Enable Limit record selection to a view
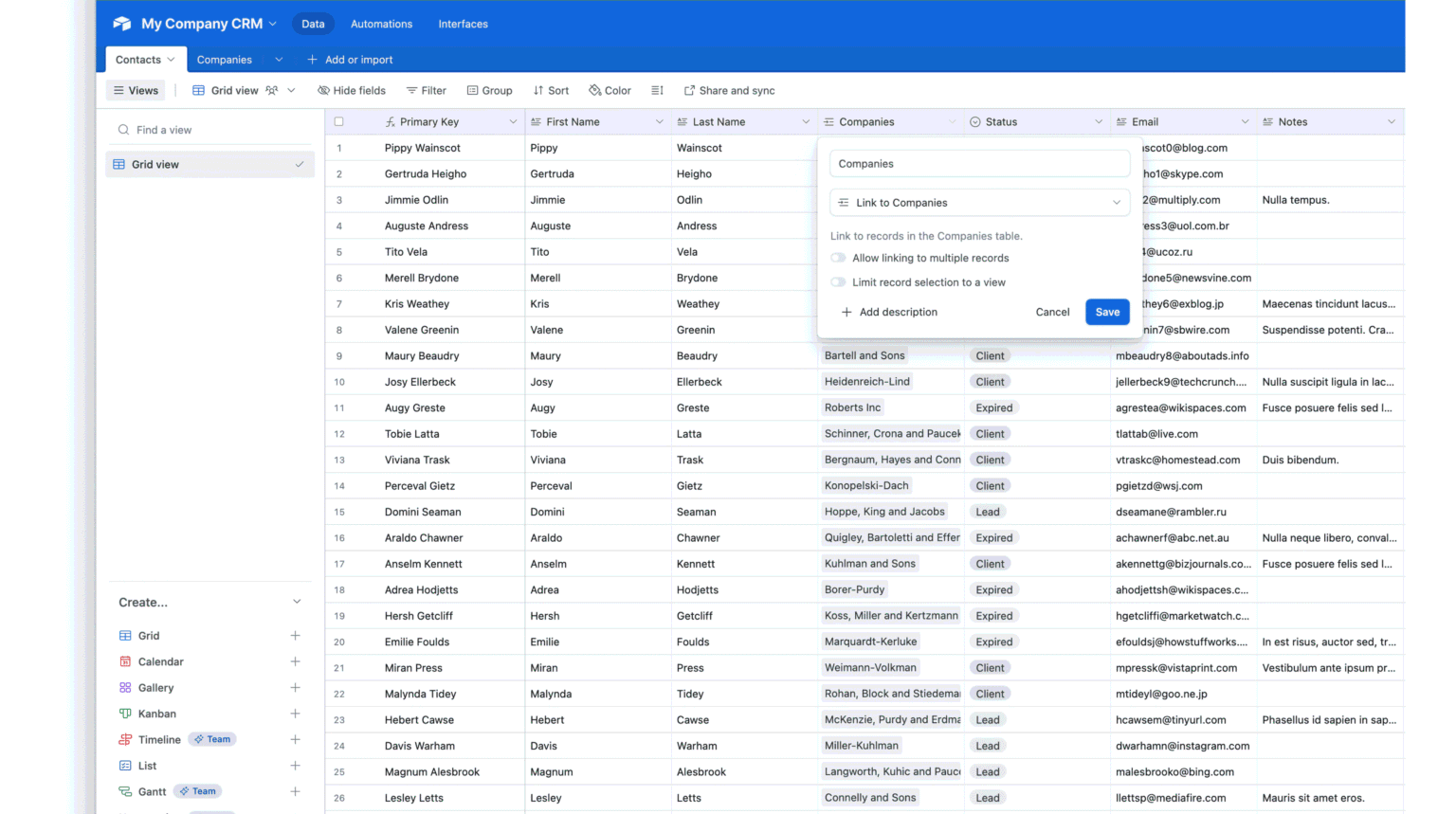The height and width of the screenshot is (814, 1456). (x=838, y=281)
